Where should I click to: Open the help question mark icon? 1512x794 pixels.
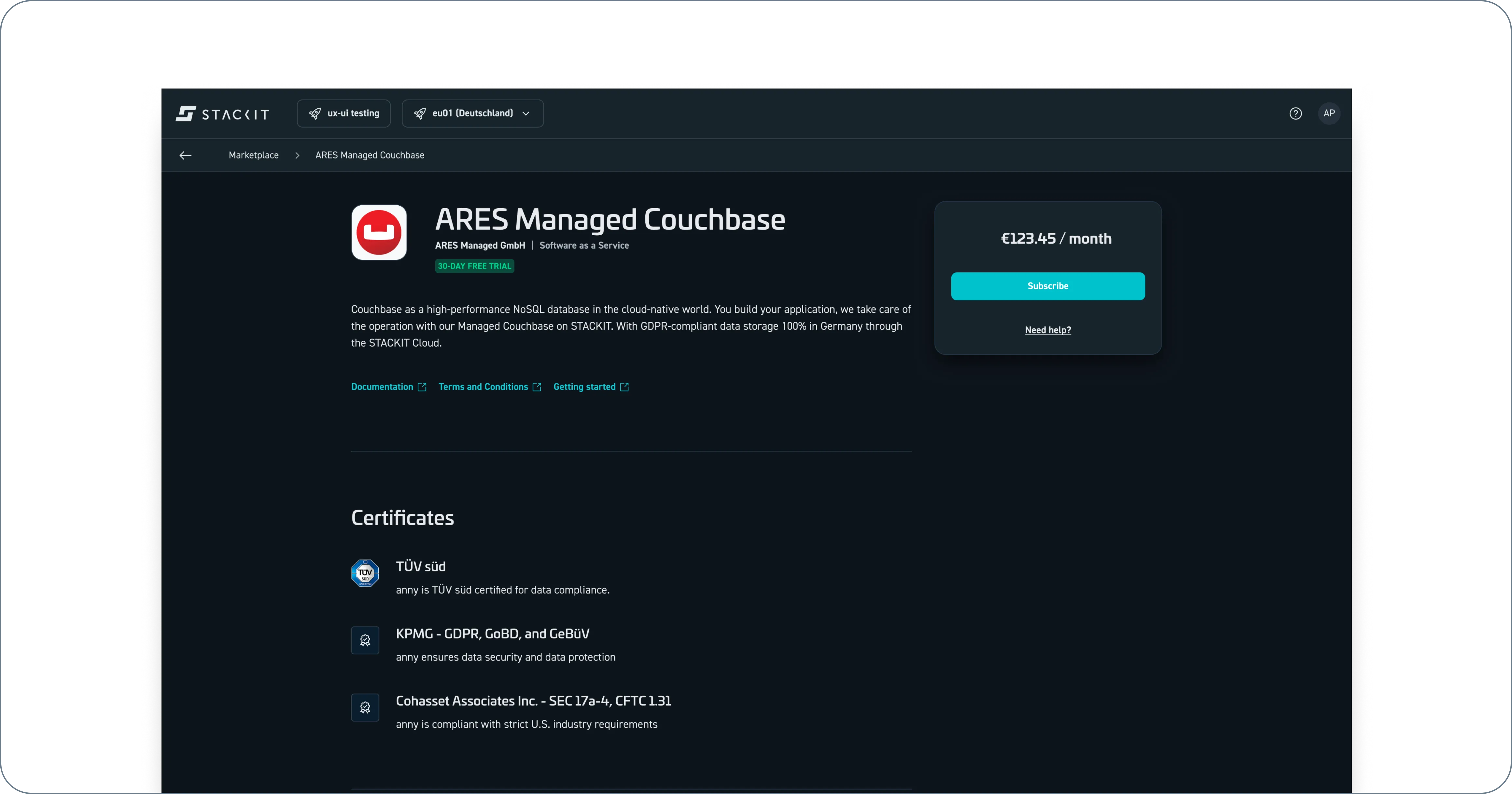pyautogui.click(x=1295, y=113)
